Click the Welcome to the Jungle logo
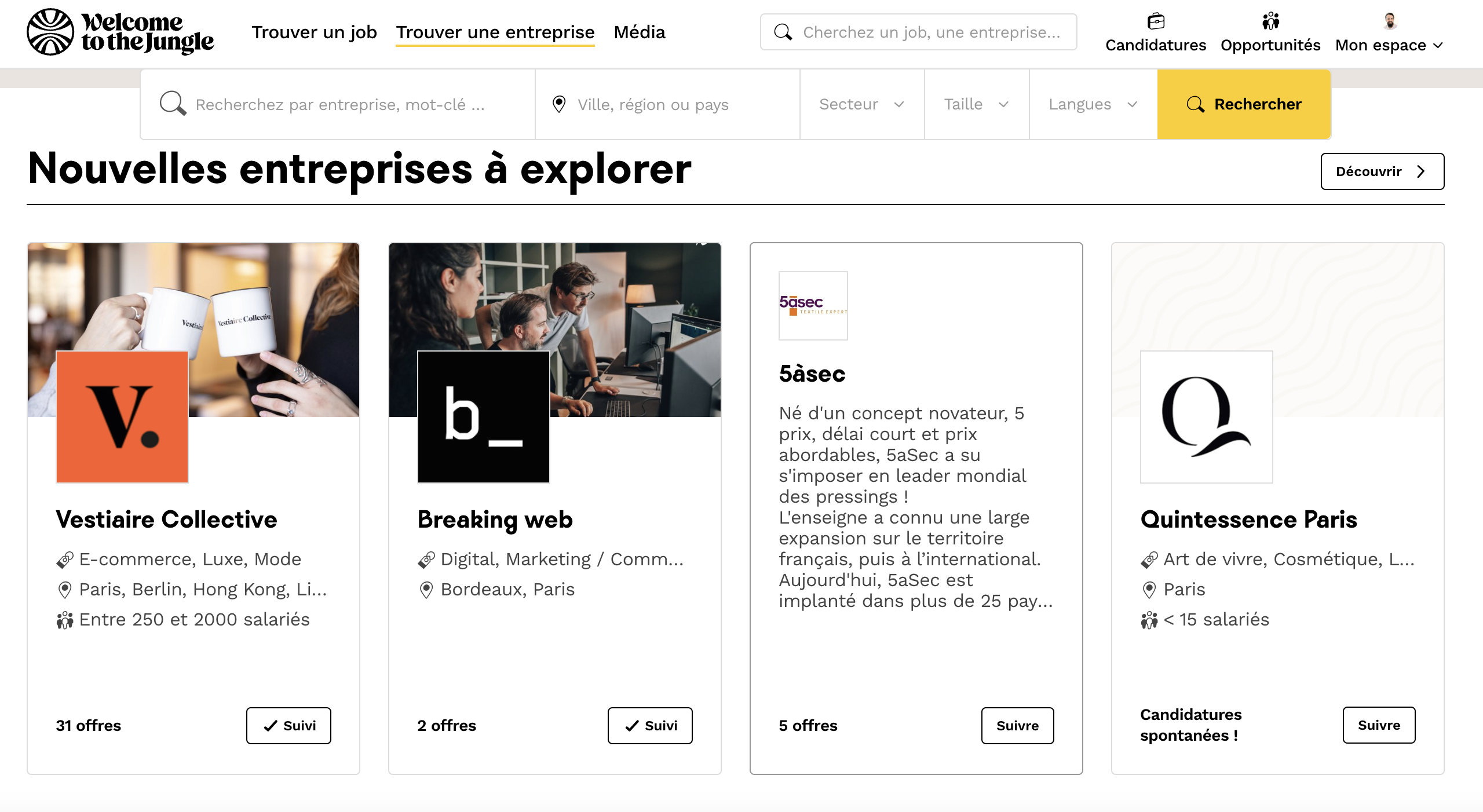This screenshot has width=1483, height=812. tap(120, 32)
